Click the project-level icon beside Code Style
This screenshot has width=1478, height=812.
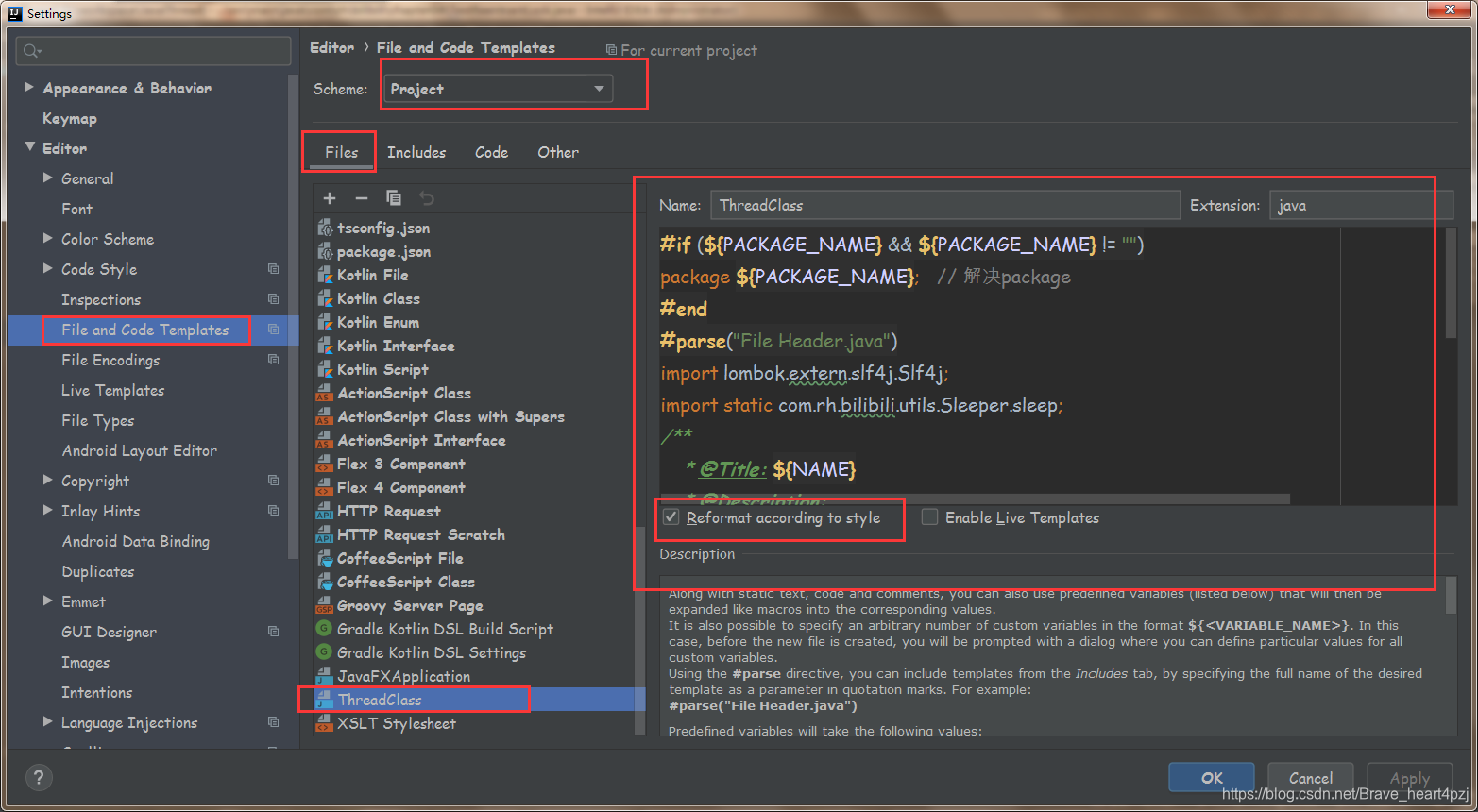[273, 269]
